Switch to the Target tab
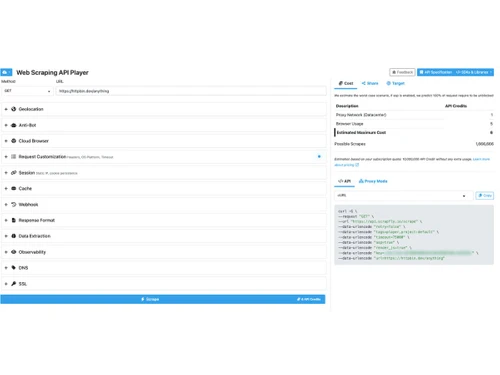This screenshot has width=500, height=375. (395, 83)
